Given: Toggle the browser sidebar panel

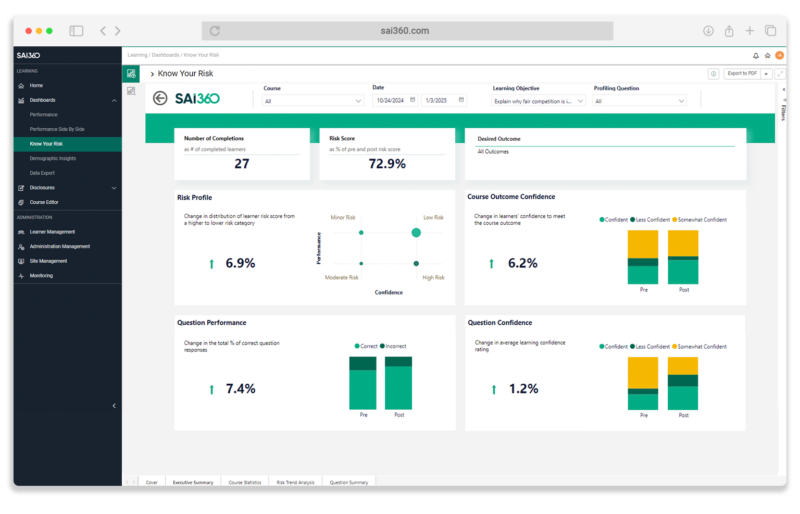Looking at the screenshot, I should [x=76, y=31].
